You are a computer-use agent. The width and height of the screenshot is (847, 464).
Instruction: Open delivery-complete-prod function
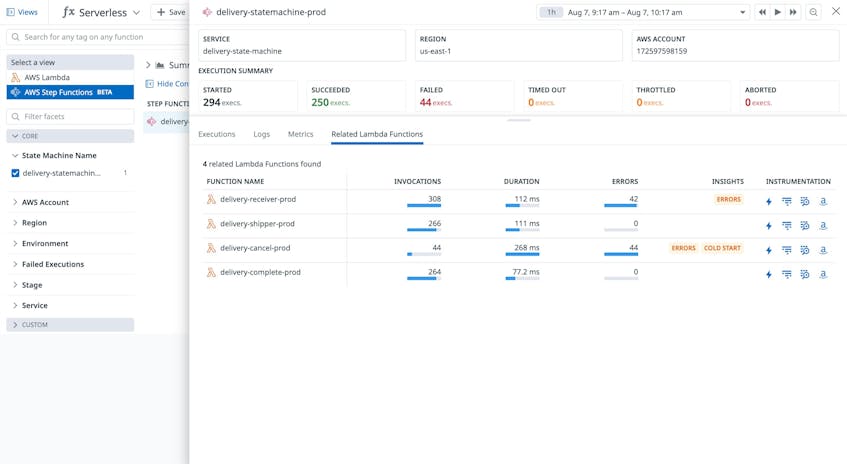pyautogui.click(x=260, y=272)
